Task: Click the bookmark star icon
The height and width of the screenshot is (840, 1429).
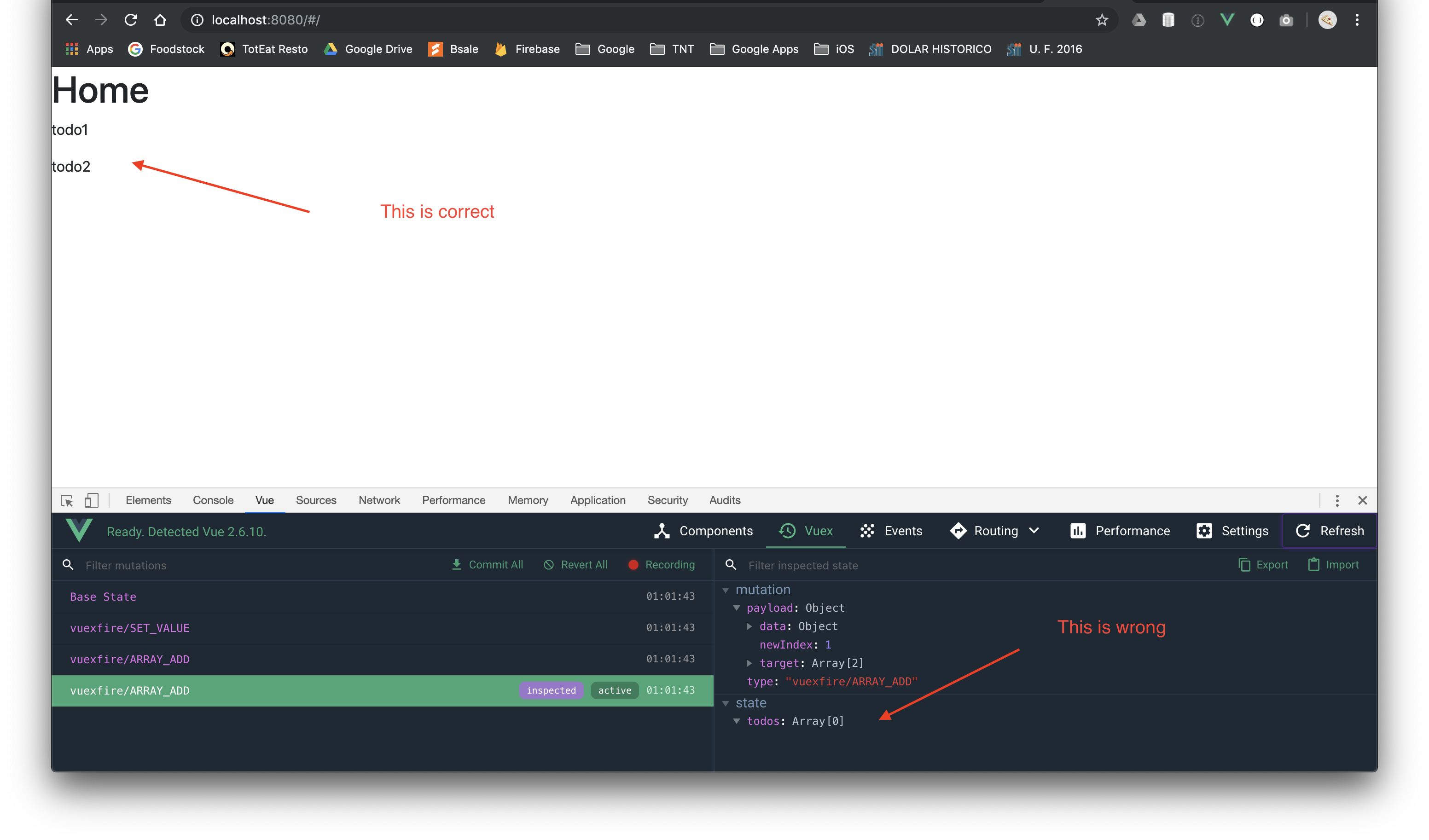Action: [1101, 20]
